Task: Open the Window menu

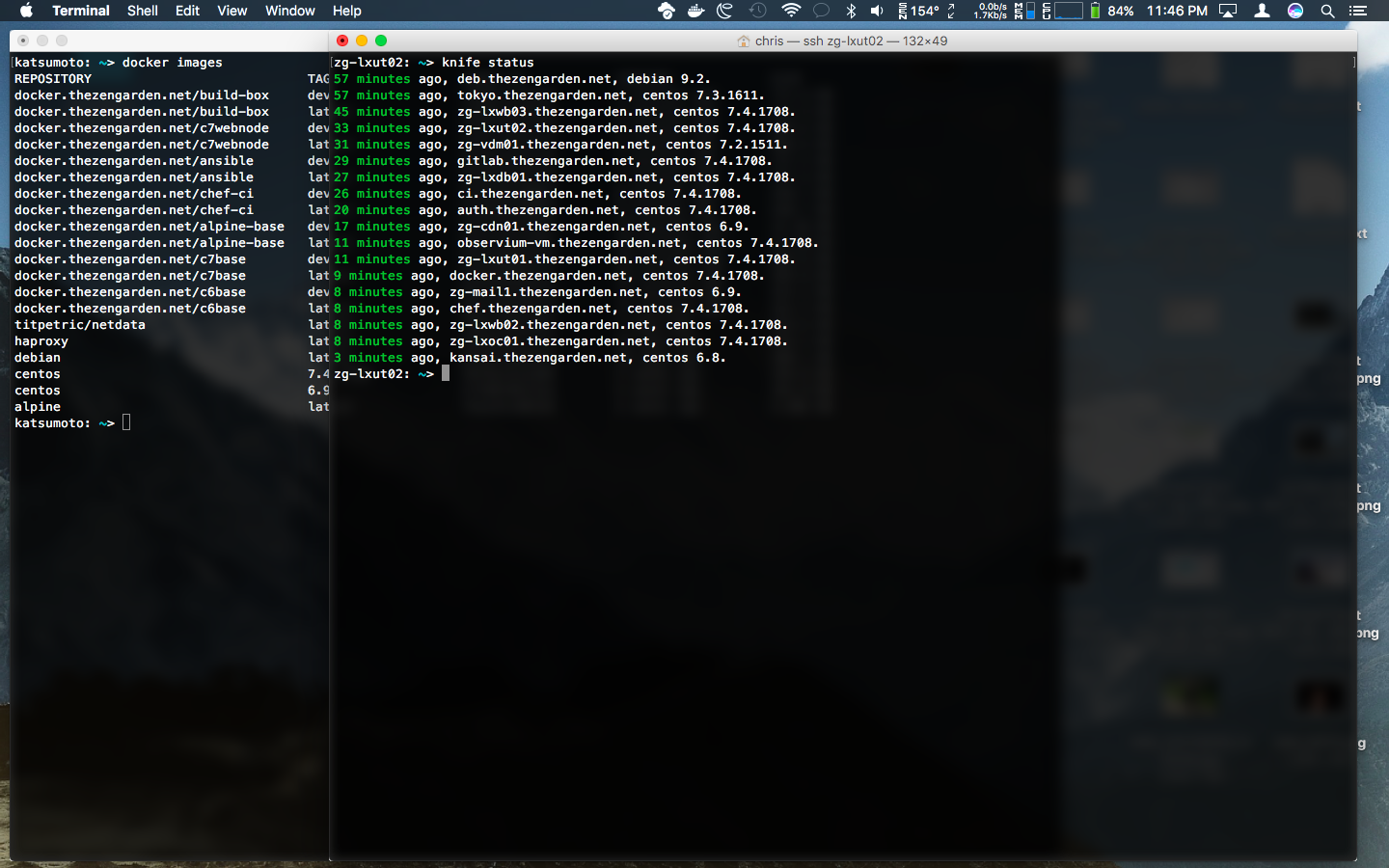Action: 290,11
